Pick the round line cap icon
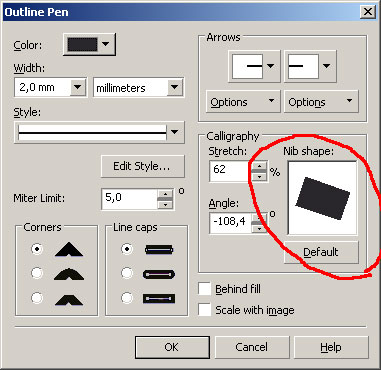381x370 pixels. click(159, 274)
